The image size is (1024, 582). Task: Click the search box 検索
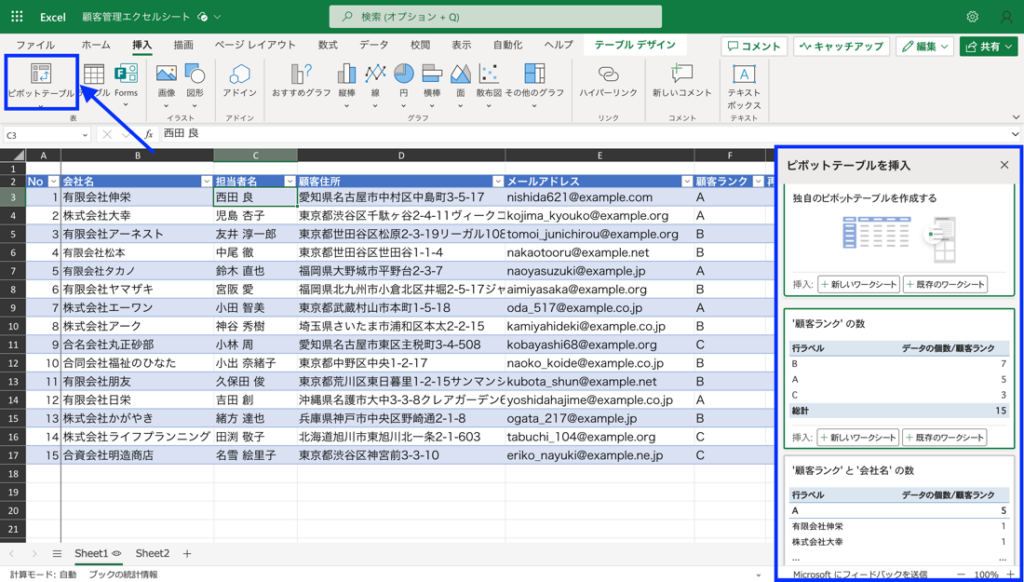[x=496, y=17]
